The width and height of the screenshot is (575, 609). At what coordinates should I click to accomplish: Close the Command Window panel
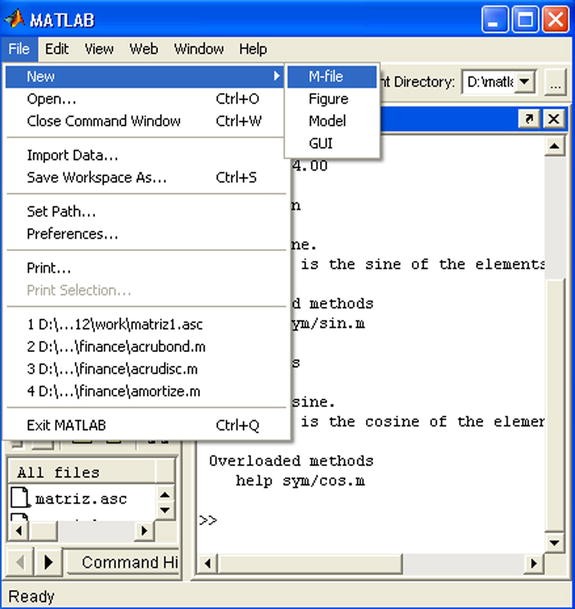click(554, 118)
